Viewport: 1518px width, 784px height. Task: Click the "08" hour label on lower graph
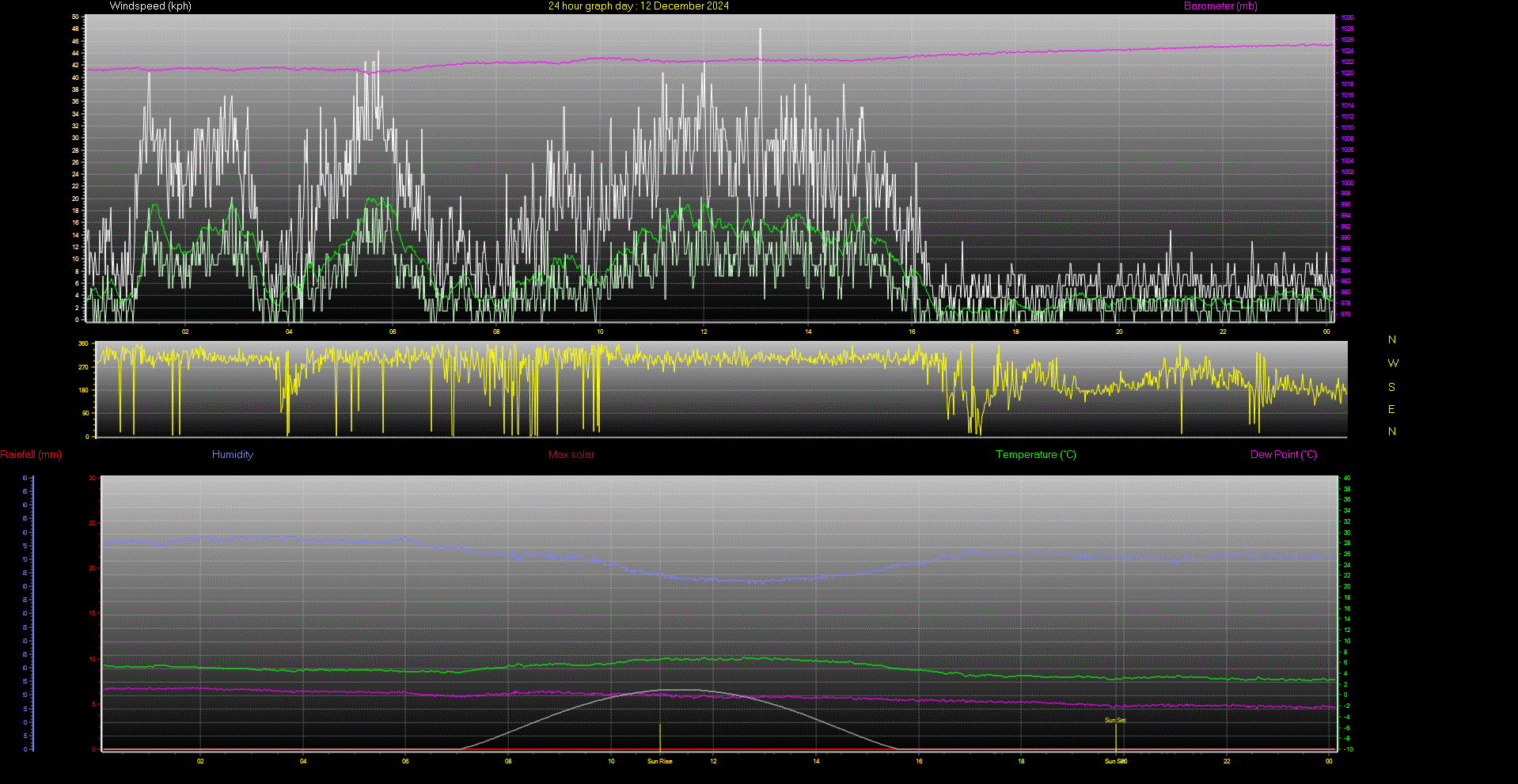pos(508,762)
